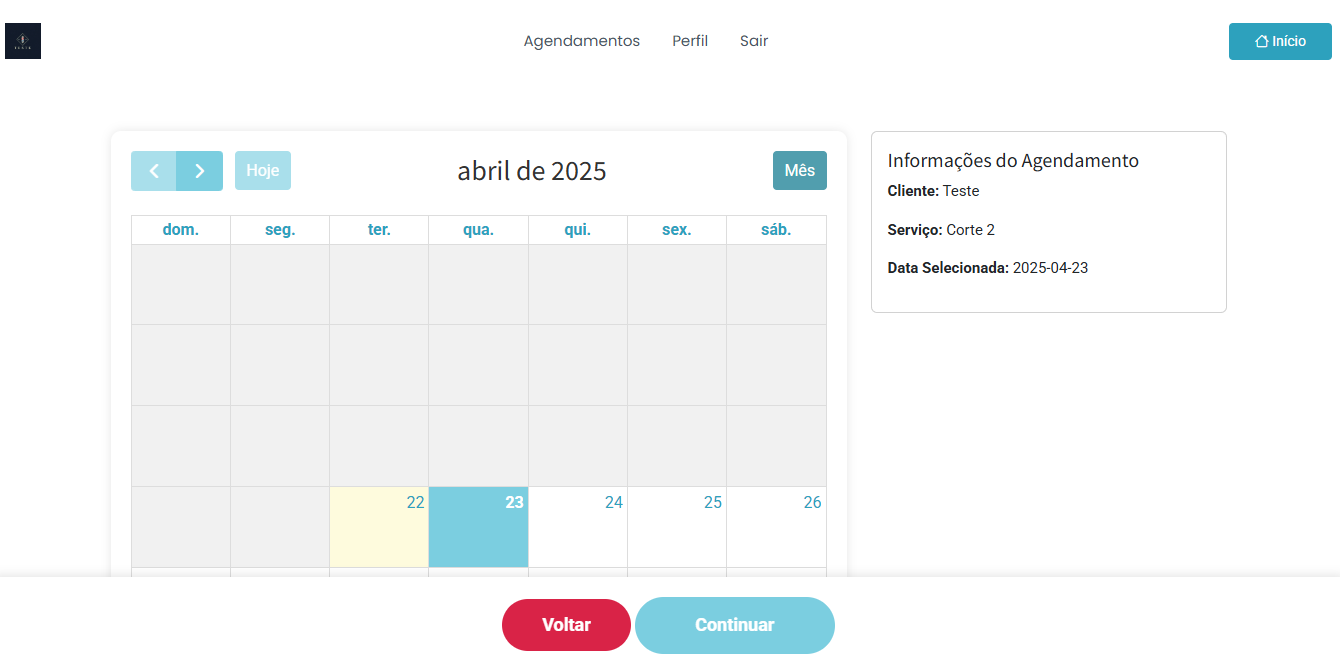Switch to Mês month view
Screen dimensions: 1340x662
799,171
